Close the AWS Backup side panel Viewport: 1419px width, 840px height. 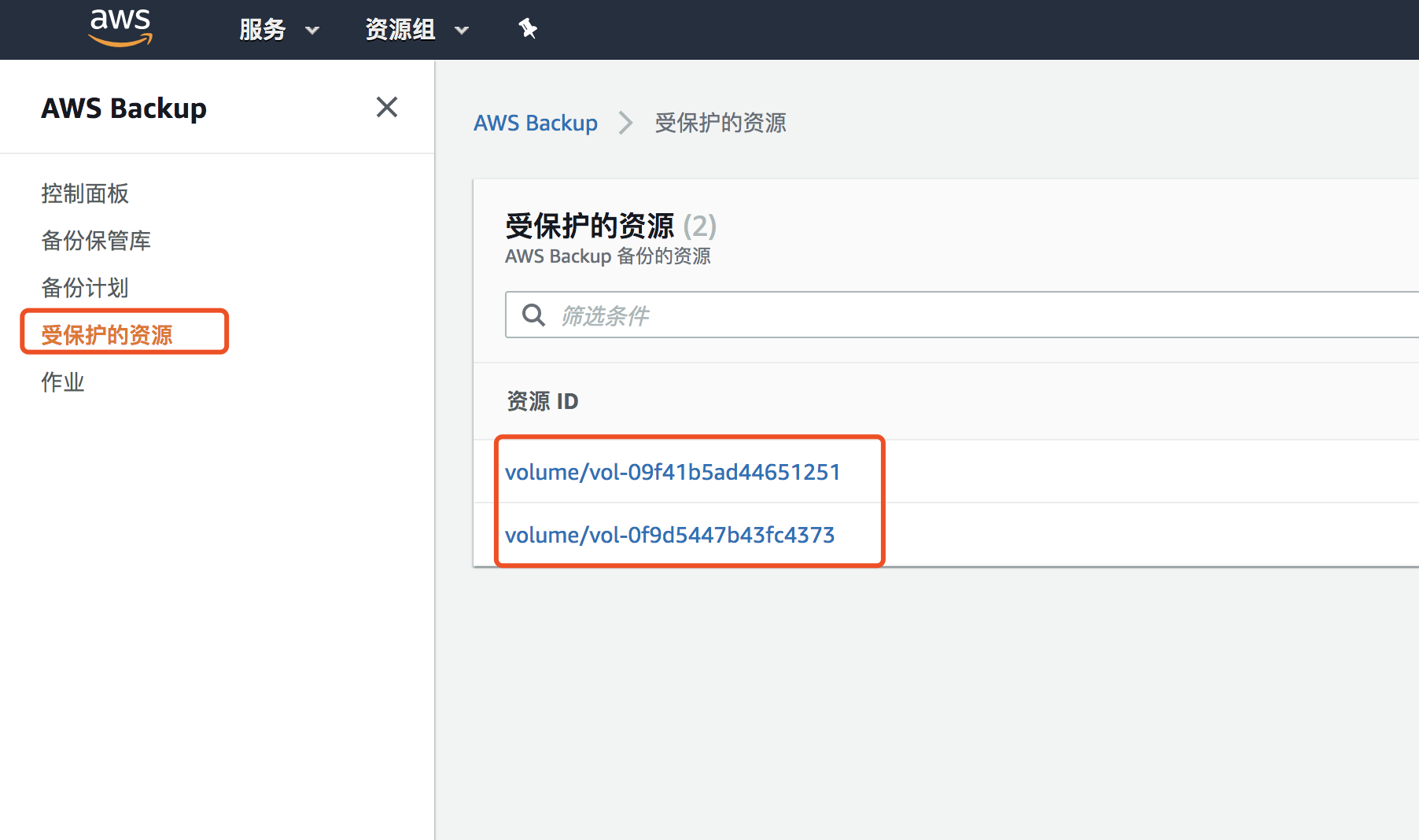[387, 107]
